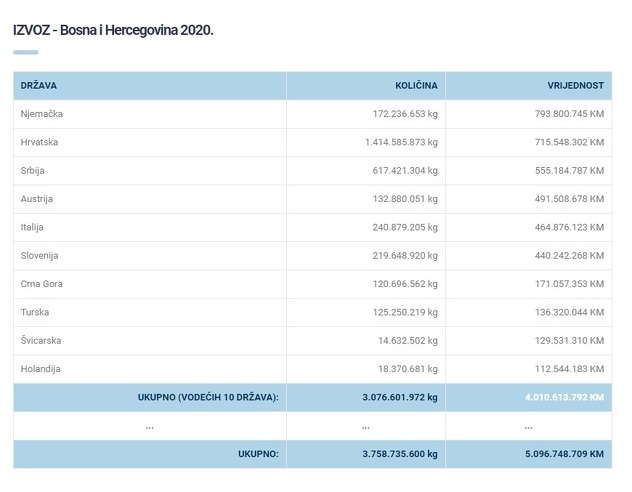The width and height of the screenshot is (632, 492).
Task: Click Hrvatska in the country column
Action: pos(40,142)
